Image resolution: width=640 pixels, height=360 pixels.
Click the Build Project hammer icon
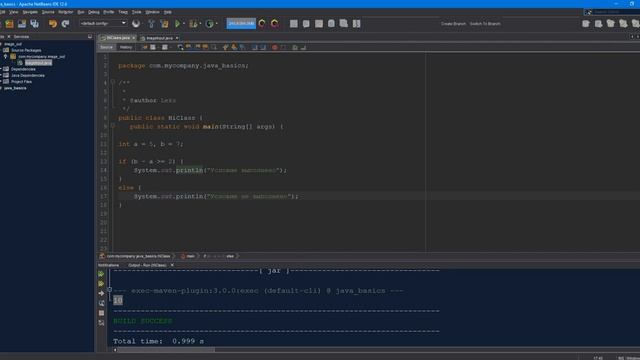[x=151, y=24]
